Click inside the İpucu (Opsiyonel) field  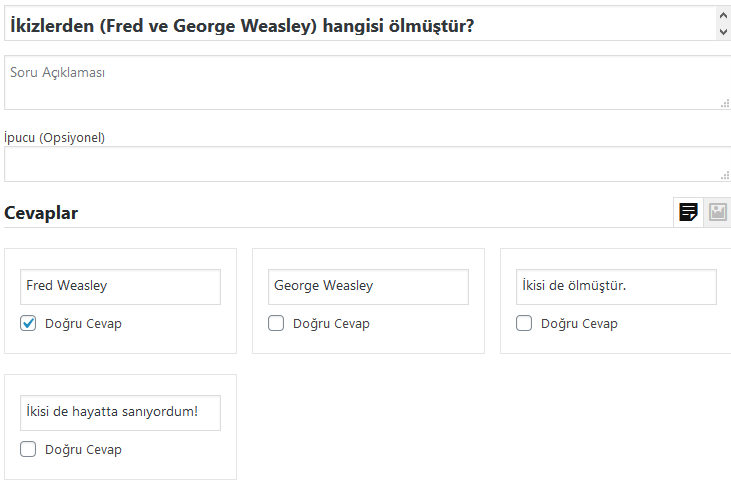tap(367, 164)
